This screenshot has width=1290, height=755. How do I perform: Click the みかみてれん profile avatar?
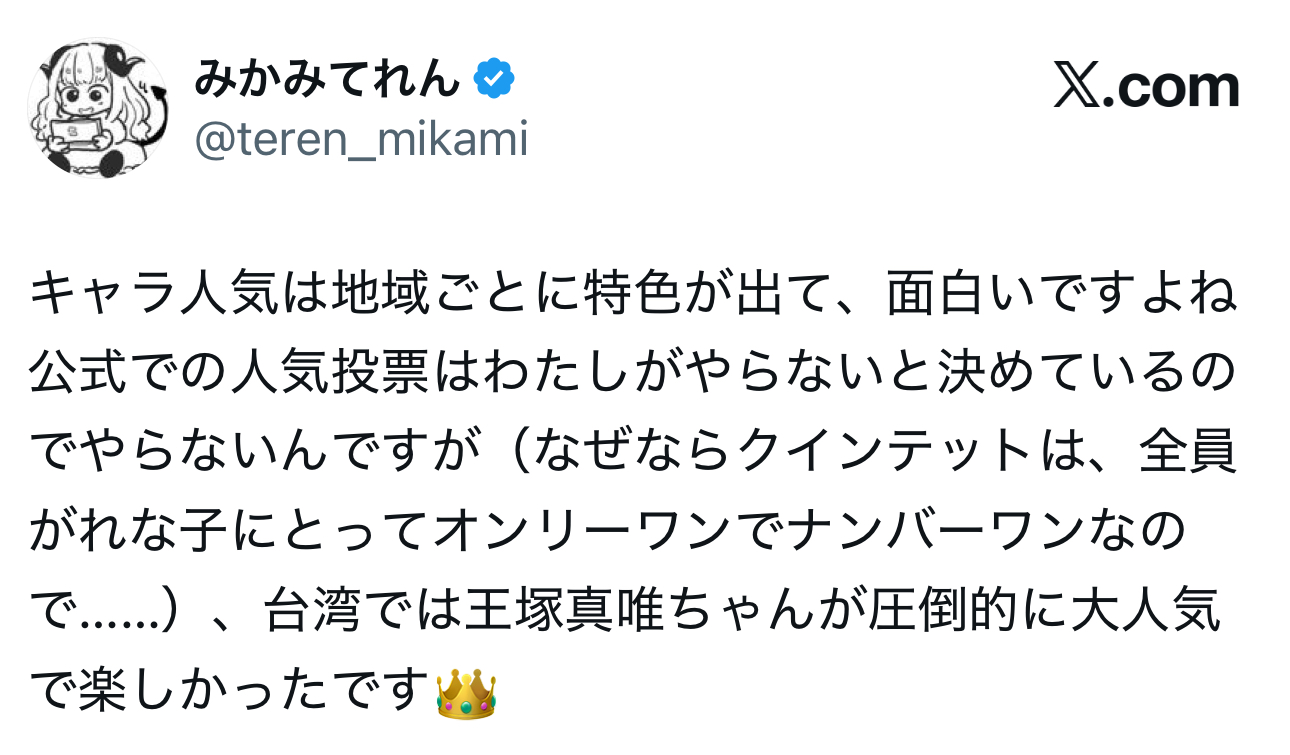click(98, 109)
